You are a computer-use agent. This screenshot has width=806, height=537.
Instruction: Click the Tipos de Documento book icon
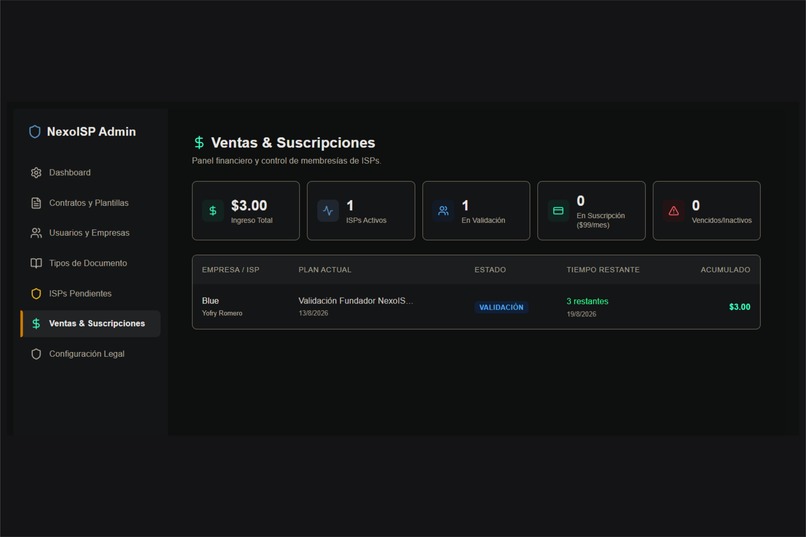tap(36, 263)
